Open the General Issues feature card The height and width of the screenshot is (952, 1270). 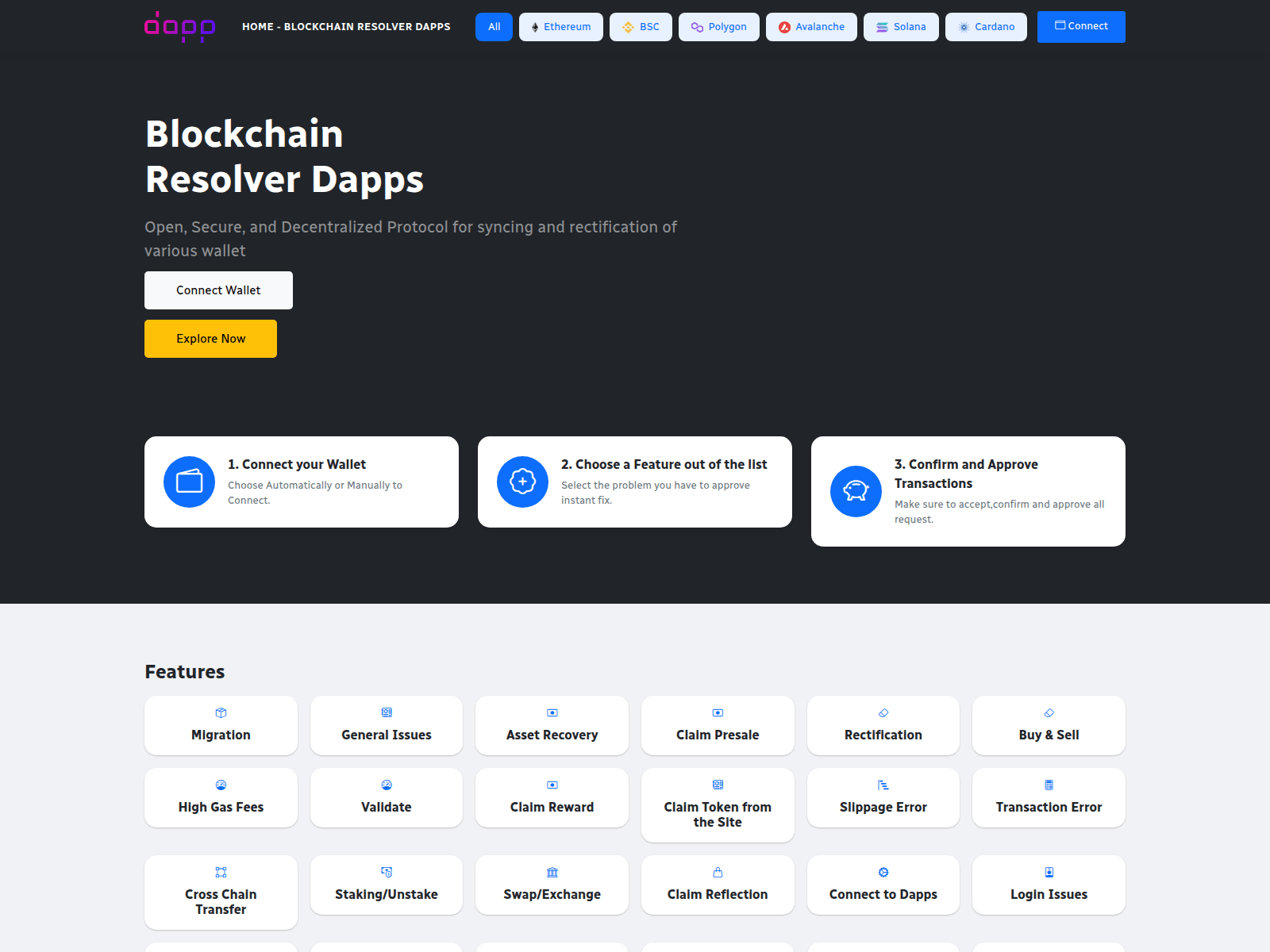coord(387,725)
